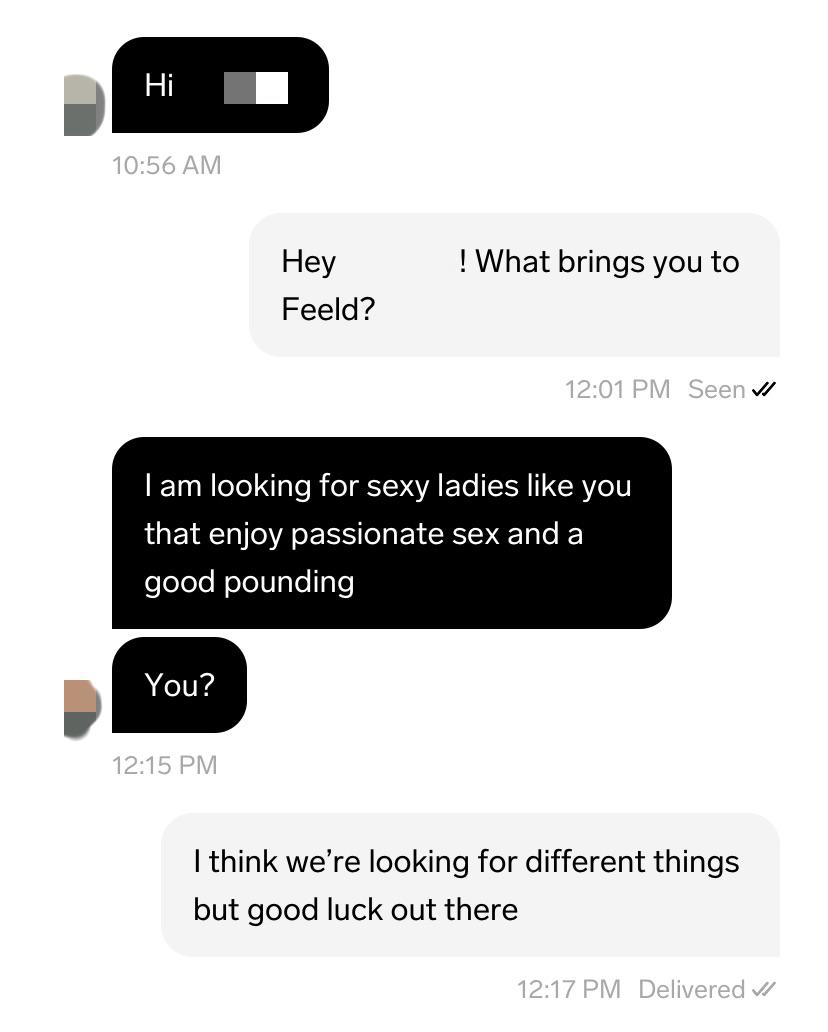
Task: Click the "Seen" status label
Action: click(716, 390)
